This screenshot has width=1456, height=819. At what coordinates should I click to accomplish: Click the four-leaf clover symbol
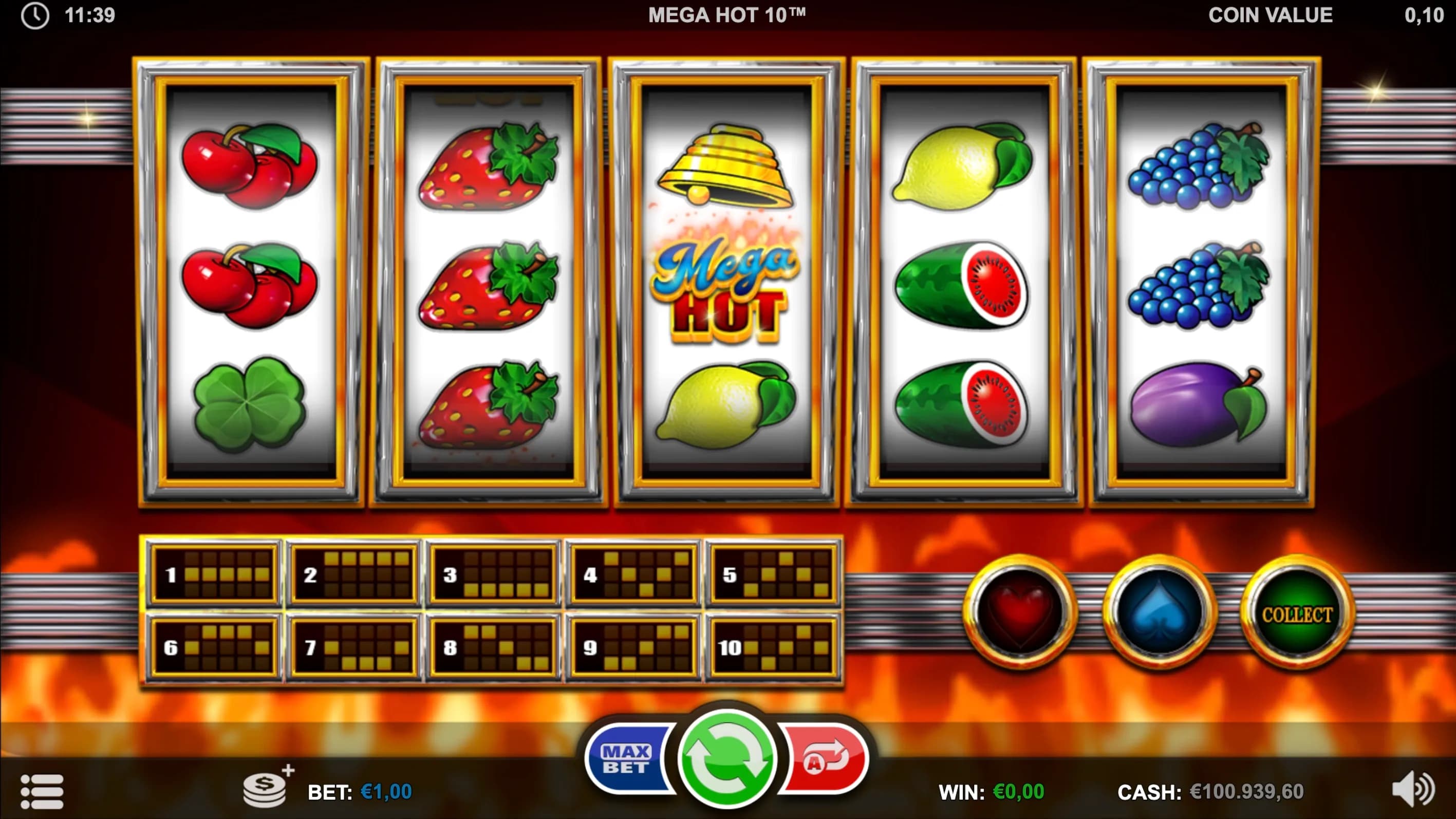[x=249, y=404]
